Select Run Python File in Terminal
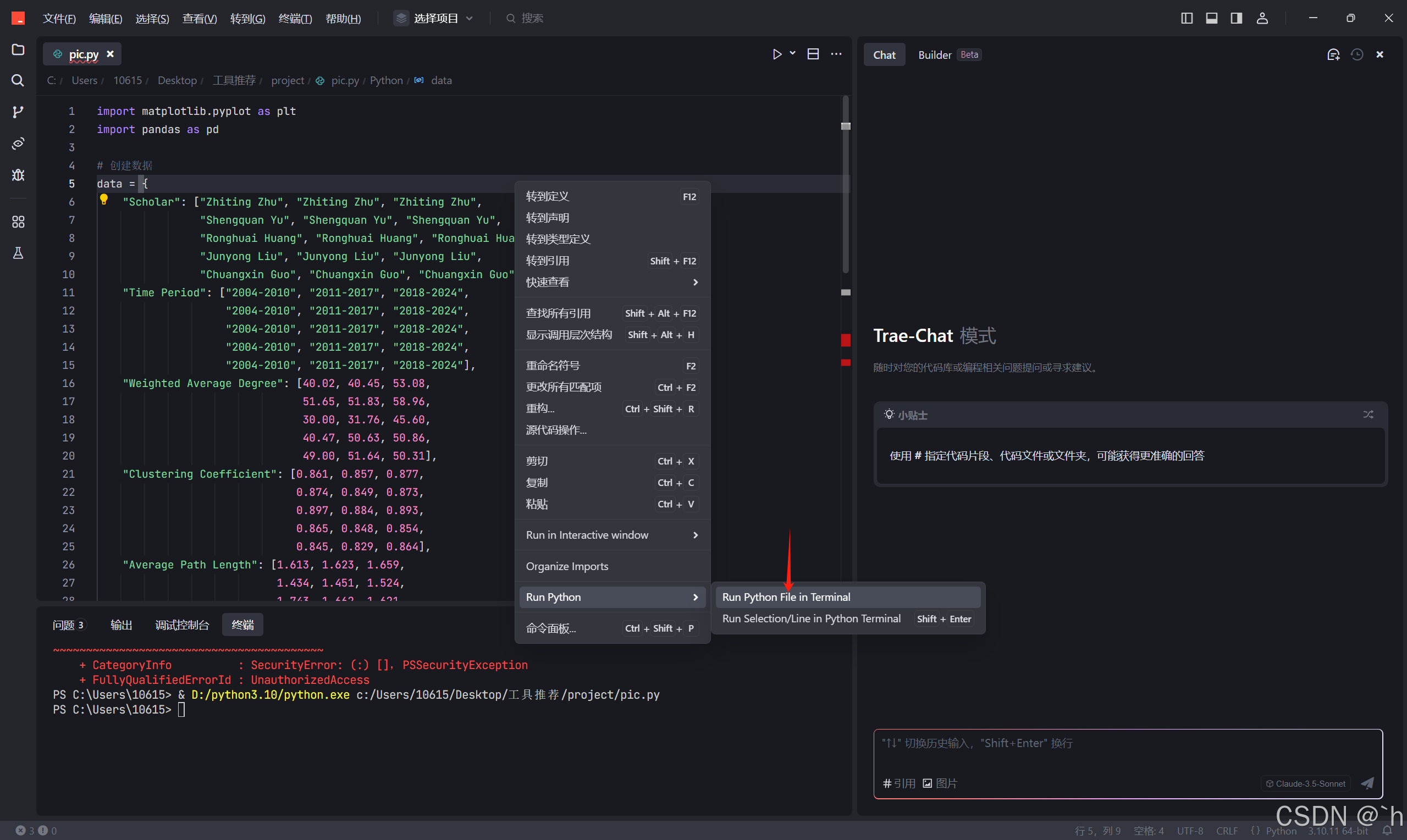The width and height of the screenshot is (1407, 840). click(786, 596)
